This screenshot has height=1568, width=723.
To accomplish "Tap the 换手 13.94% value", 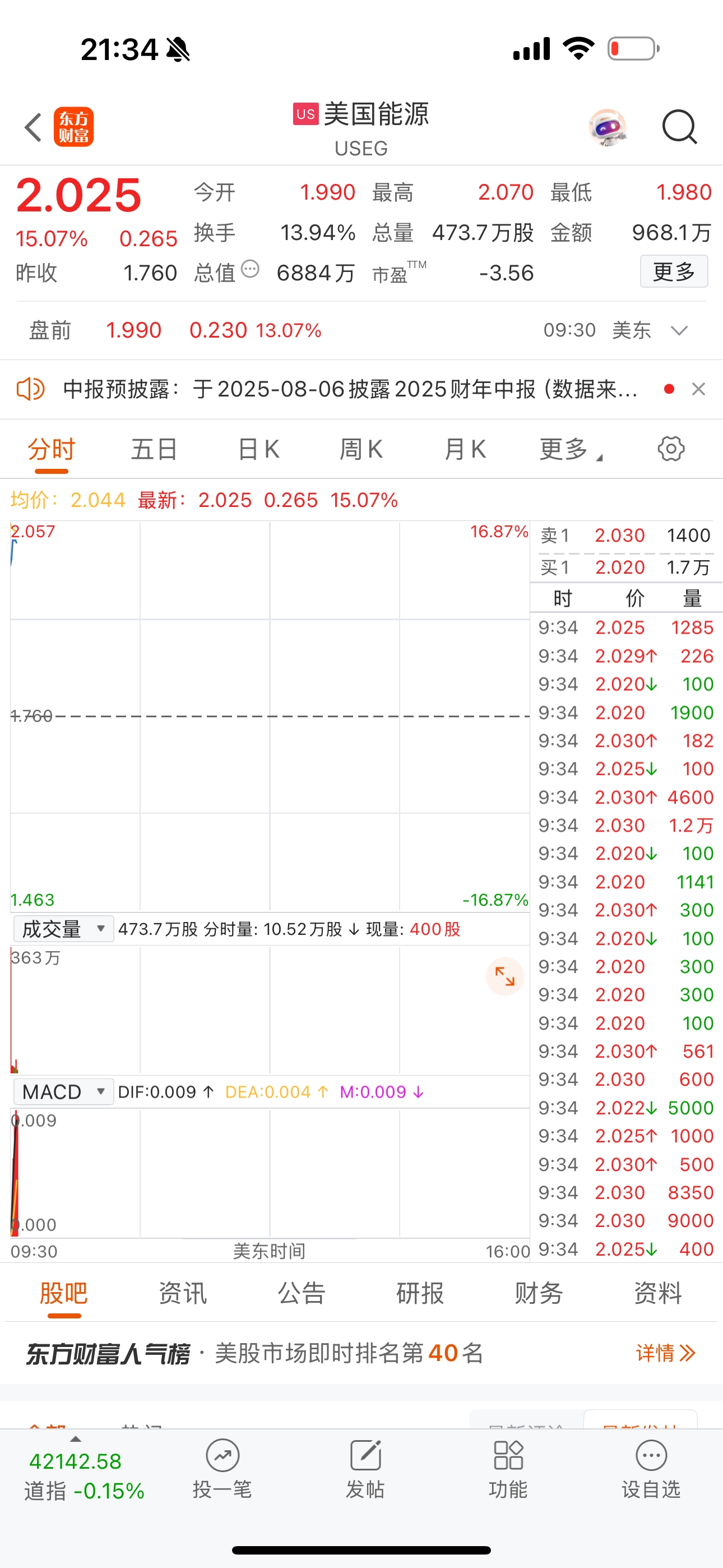I will point(318,233).
